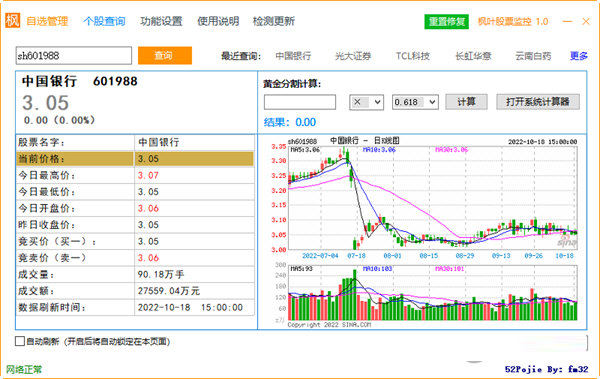Click the stock code input field sh601988

pyautogui.click(x=74, y=56)
